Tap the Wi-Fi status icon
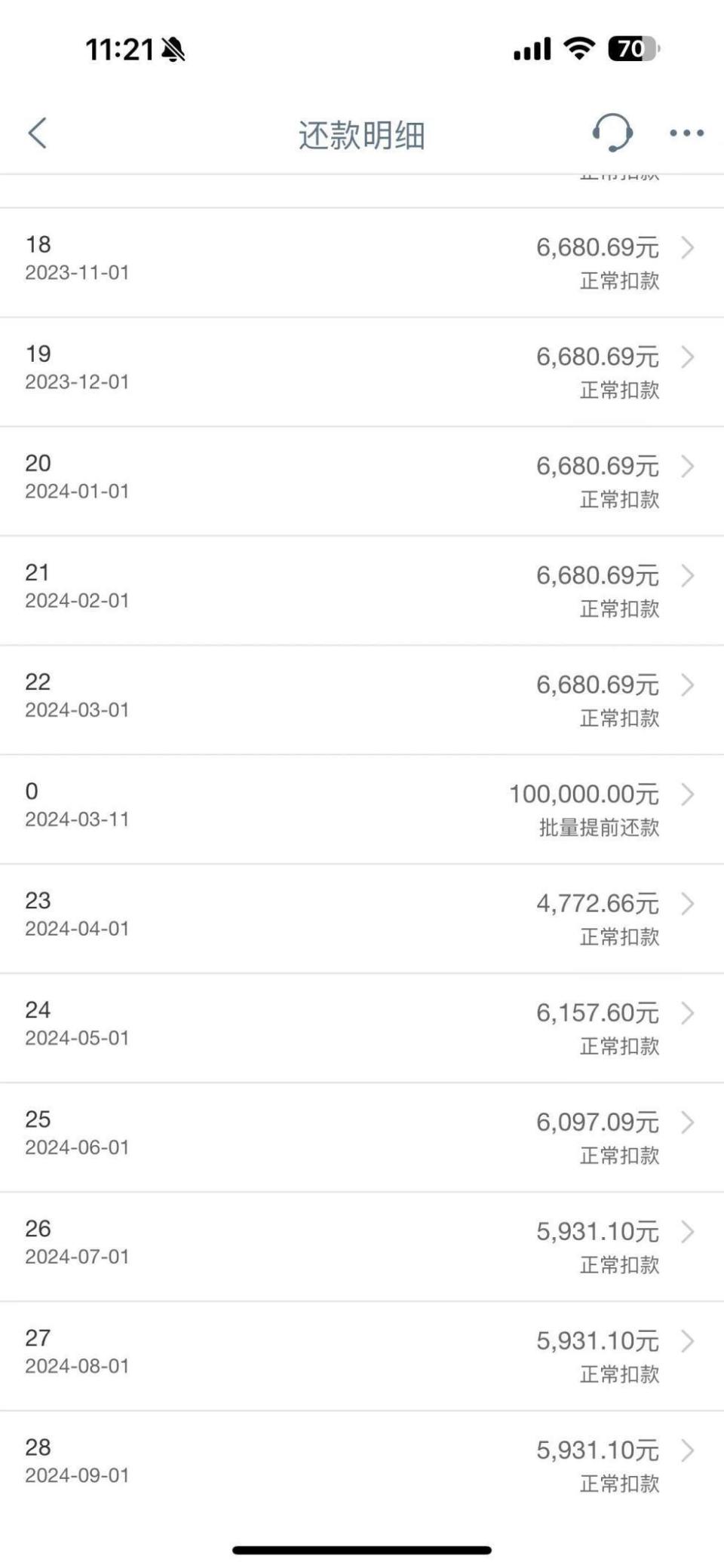724x1568 pixels. (x=579, y=49)
